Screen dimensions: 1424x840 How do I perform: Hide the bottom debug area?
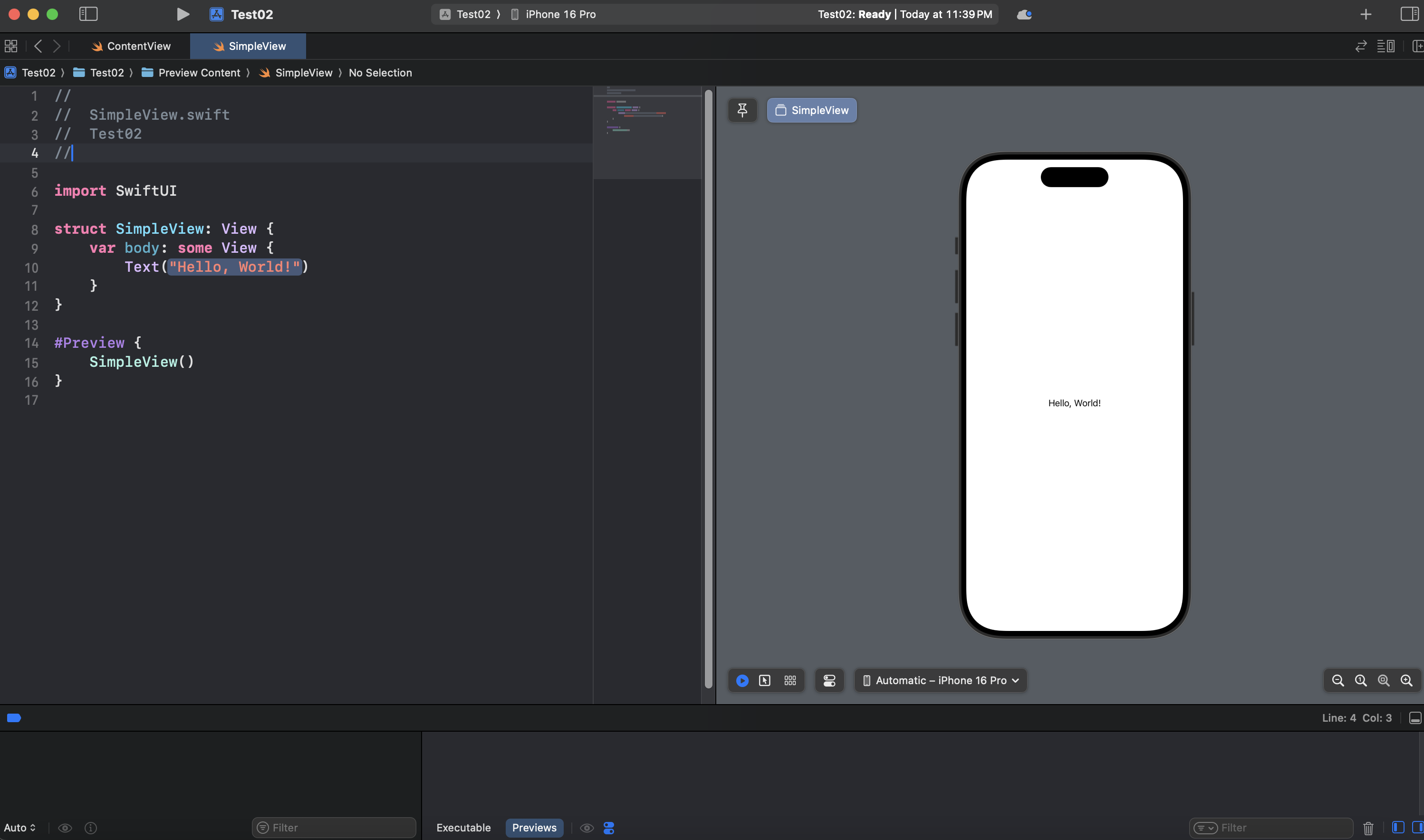tap(1415, 718)
